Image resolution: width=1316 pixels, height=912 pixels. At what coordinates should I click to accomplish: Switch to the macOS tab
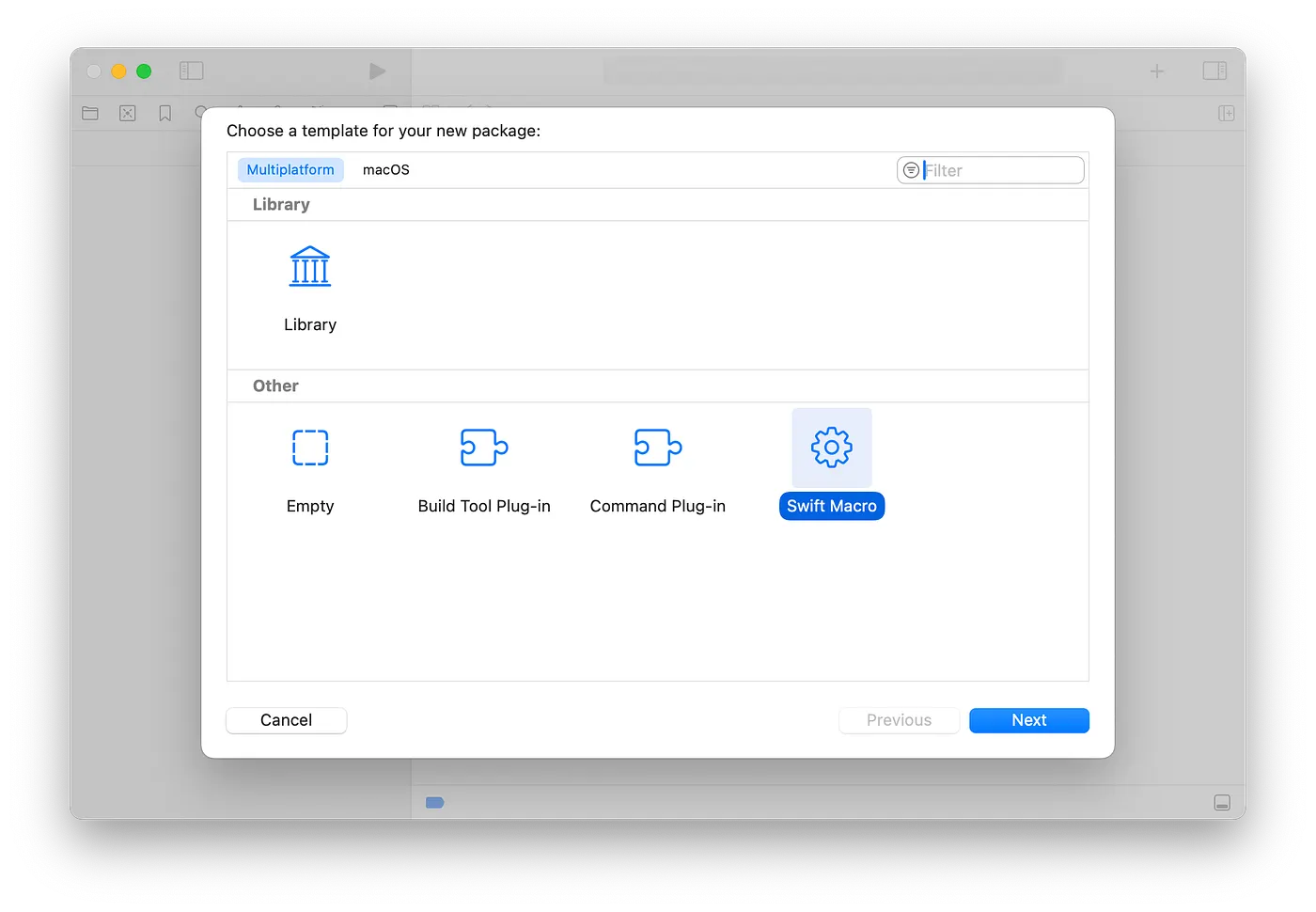tap(386, 170)
